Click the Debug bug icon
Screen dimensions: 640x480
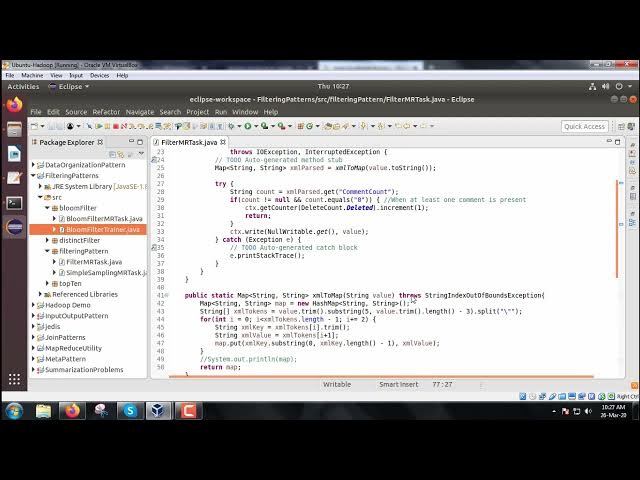point(231,126)
